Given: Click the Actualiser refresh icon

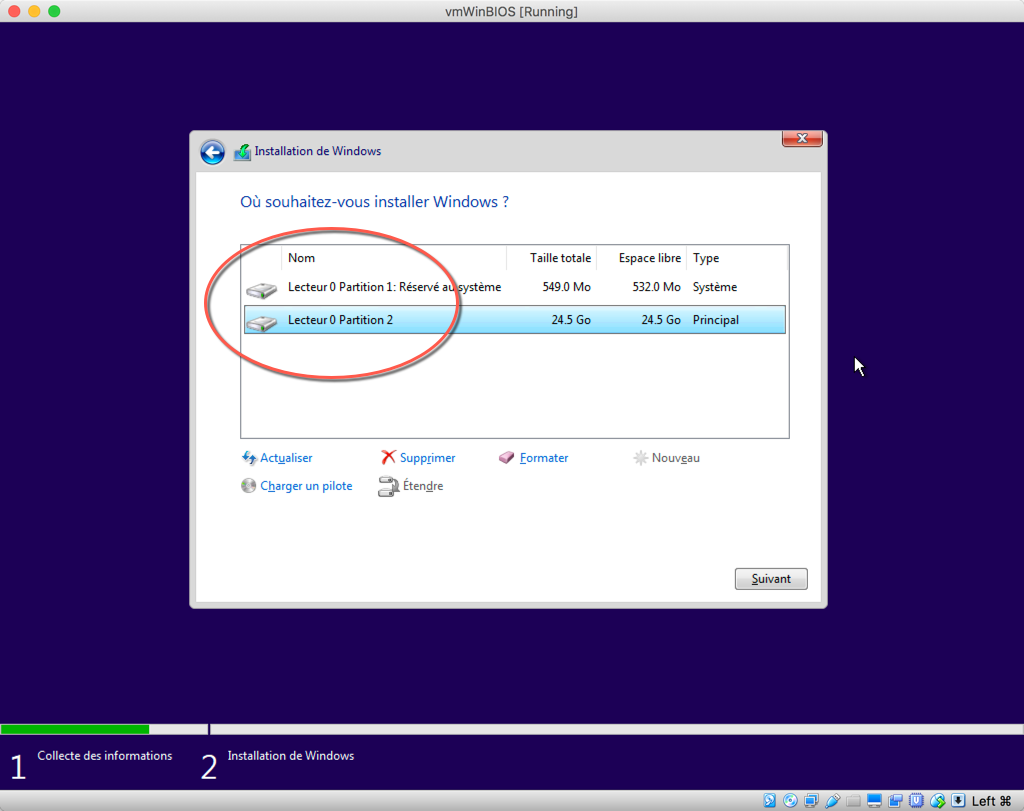Looking at the screenshot, I should (249, 458).
